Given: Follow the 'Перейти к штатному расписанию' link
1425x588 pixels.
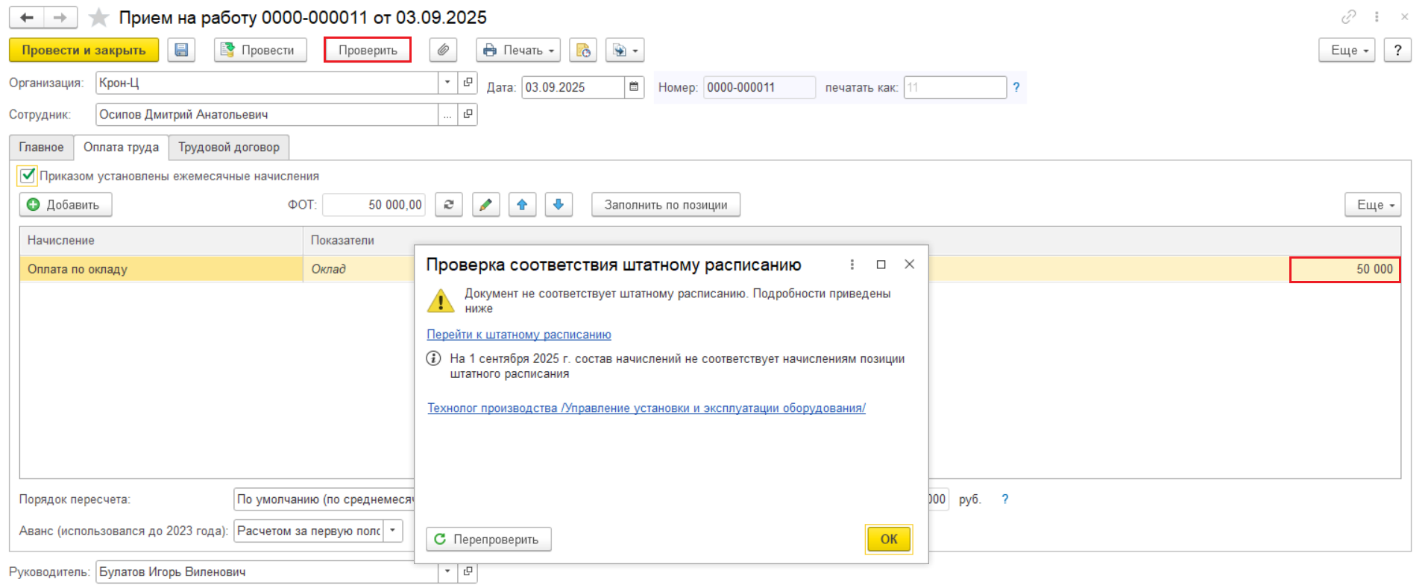Looking at the screenshot, I should tap(519, 335).
